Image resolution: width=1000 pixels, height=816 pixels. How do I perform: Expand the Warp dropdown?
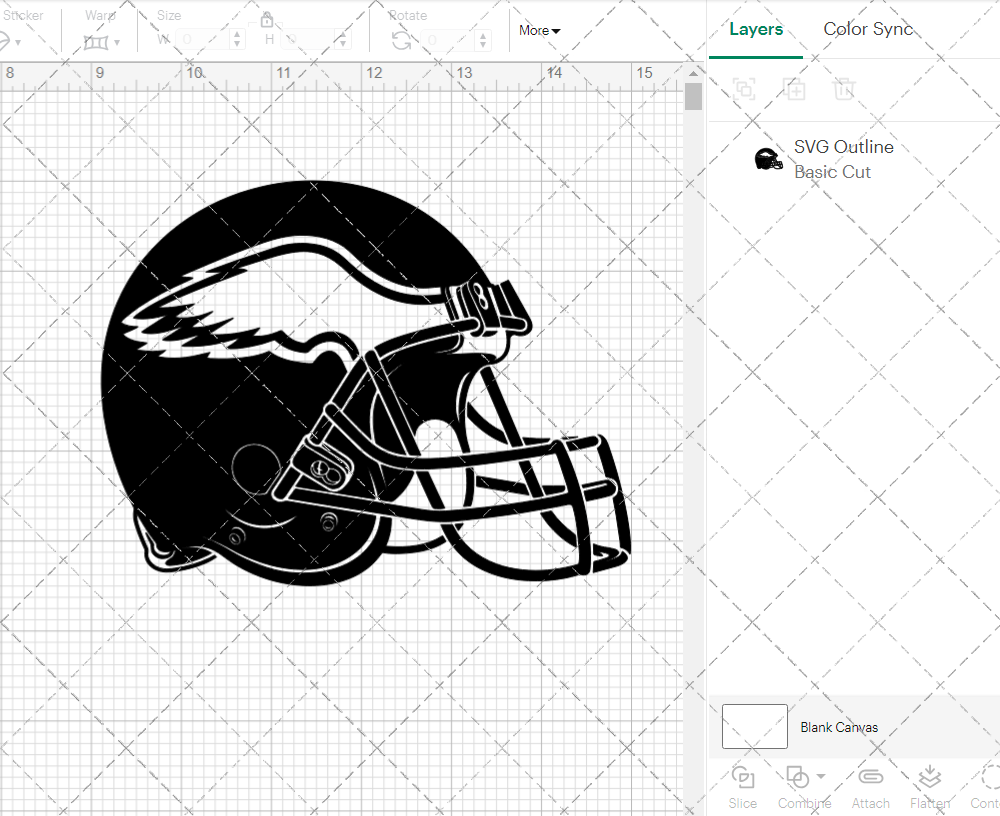[x=117, y=42]
